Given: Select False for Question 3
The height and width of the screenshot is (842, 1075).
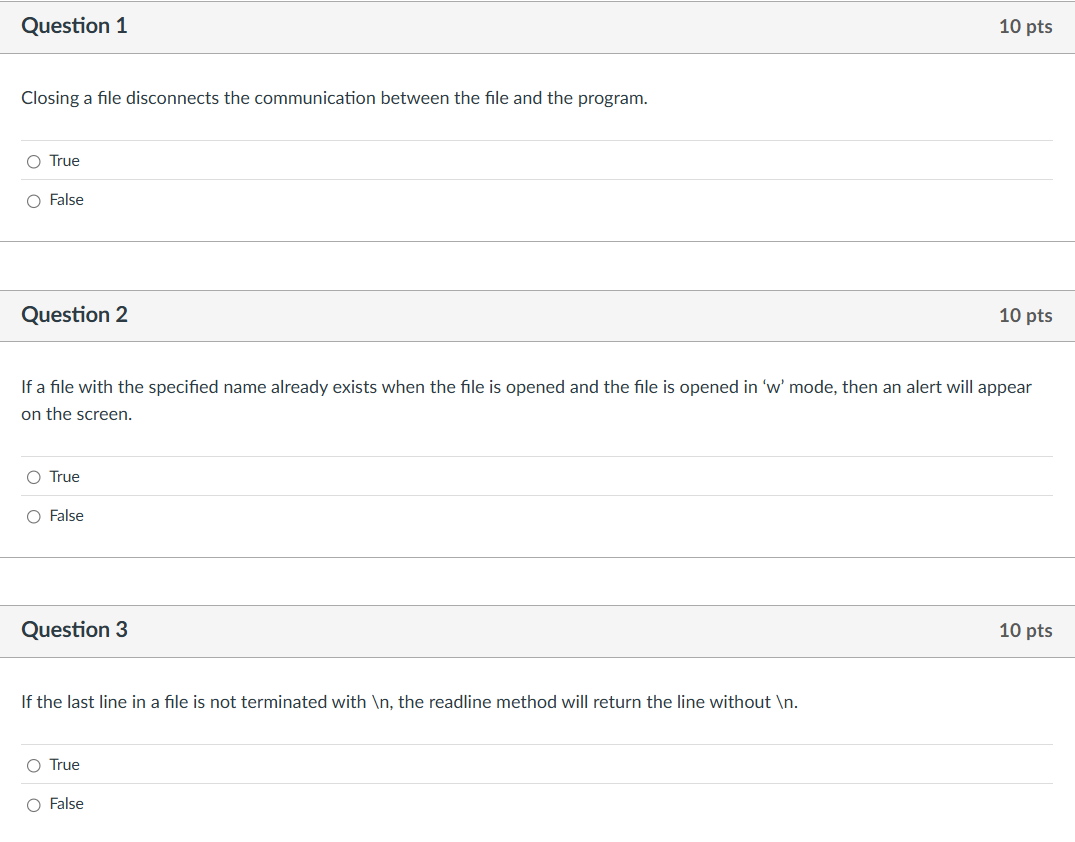Looking at the screenshot, I should 33,804.
